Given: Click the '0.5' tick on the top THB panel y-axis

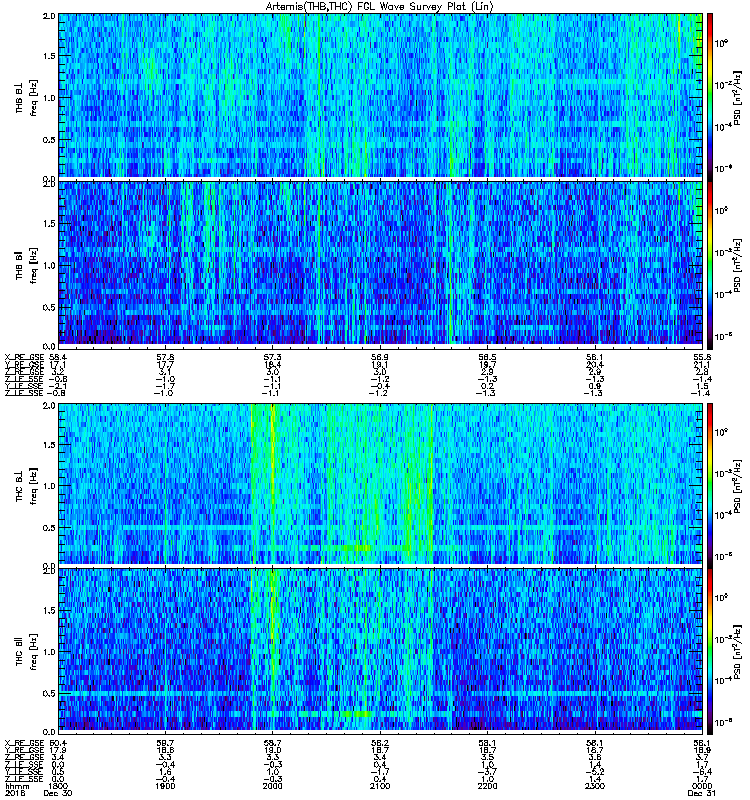Looking at the screenshot, I should coord(49,140).
